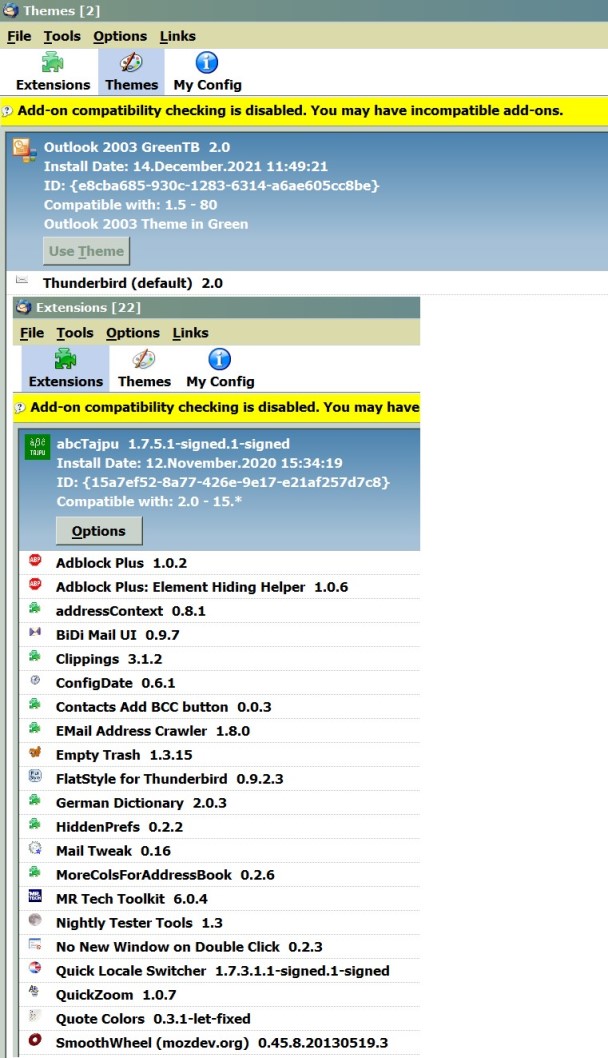Click the Empty Trash extension icon
Screen dimensions: 608x1058
[x=35, y=752]
